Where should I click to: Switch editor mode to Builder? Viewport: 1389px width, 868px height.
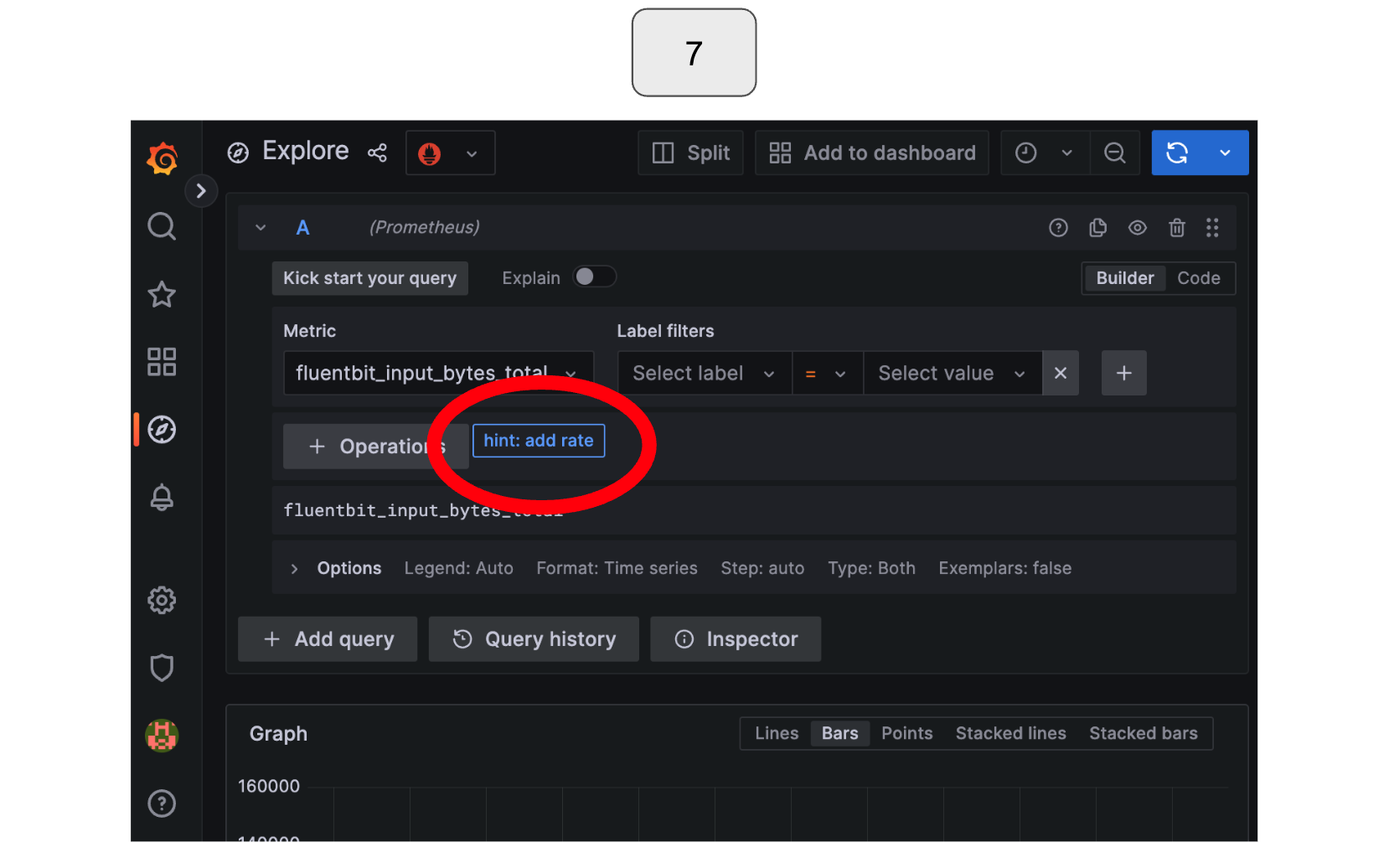pyautogui.click(x=1124, y=278)
